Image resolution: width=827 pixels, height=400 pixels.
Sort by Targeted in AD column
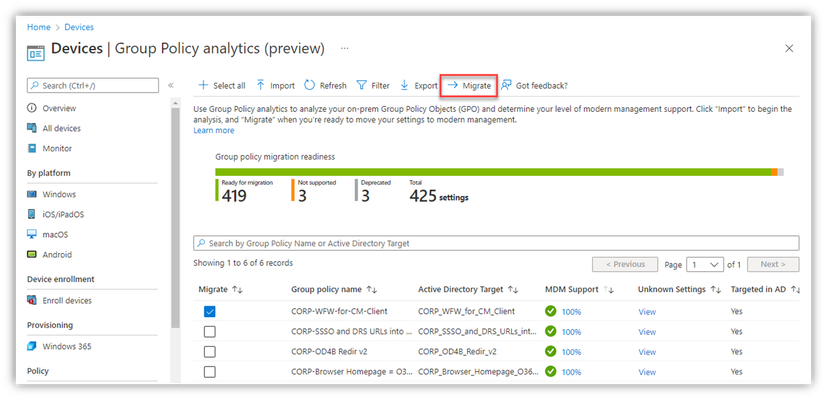tap(796, 290)
